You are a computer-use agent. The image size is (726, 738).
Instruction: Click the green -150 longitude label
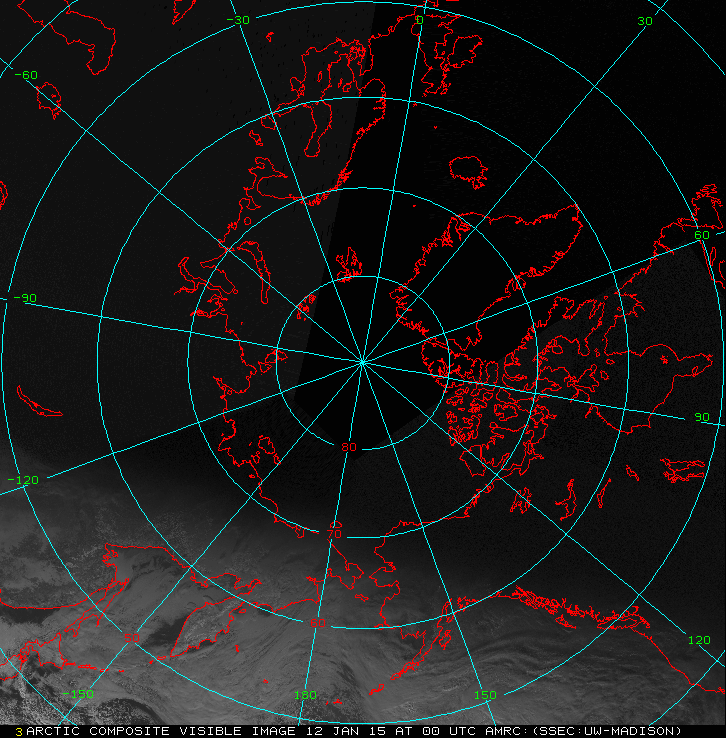[78, 694]
